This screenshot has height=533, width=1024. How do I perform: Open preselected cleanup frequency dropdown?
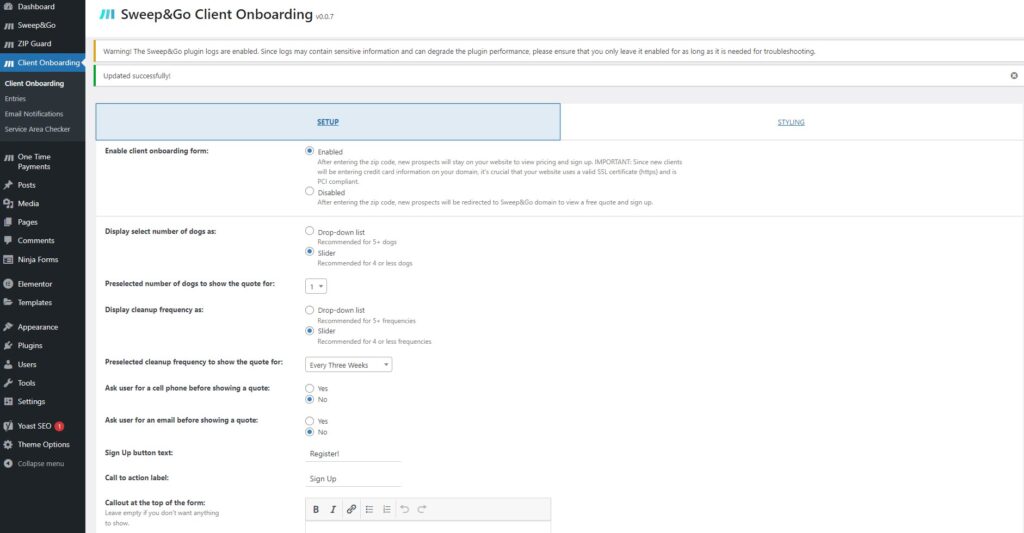click(x=348, y=365)
